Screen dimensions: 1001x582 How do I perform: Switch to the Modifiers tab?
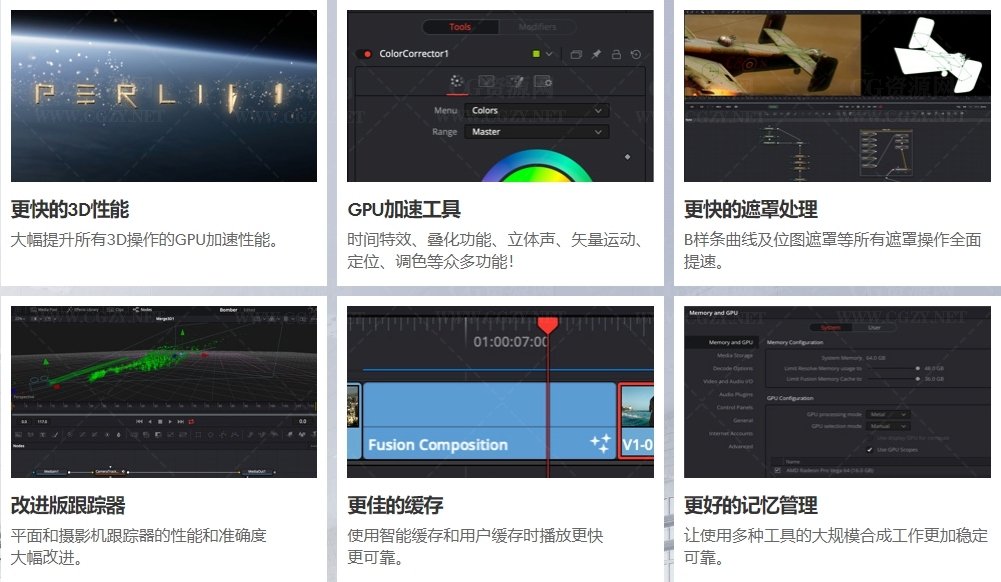[x=537, y=27]
